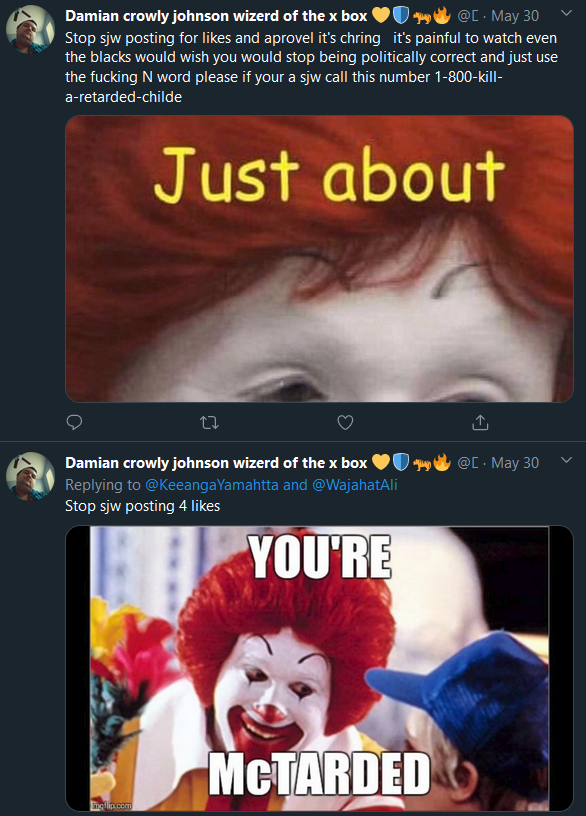
Task: Open @KeeangaYamahtta profile link
Action: click(x=211, y=484)
